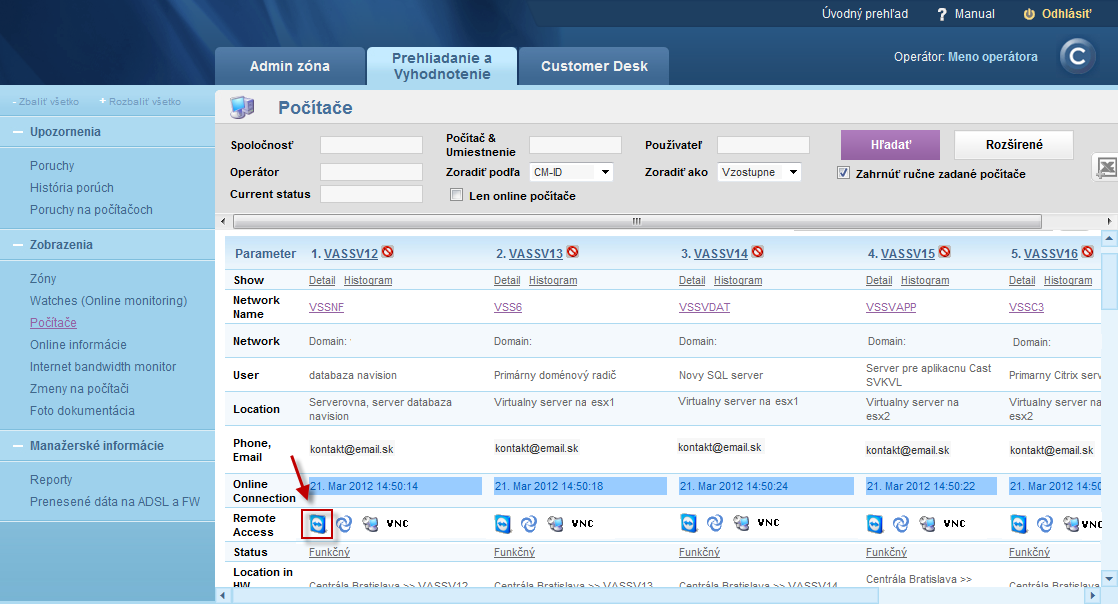Click the blue swirl remote icon for VASSV12
The image size is (1118, 604).
(x=344, y=524)
